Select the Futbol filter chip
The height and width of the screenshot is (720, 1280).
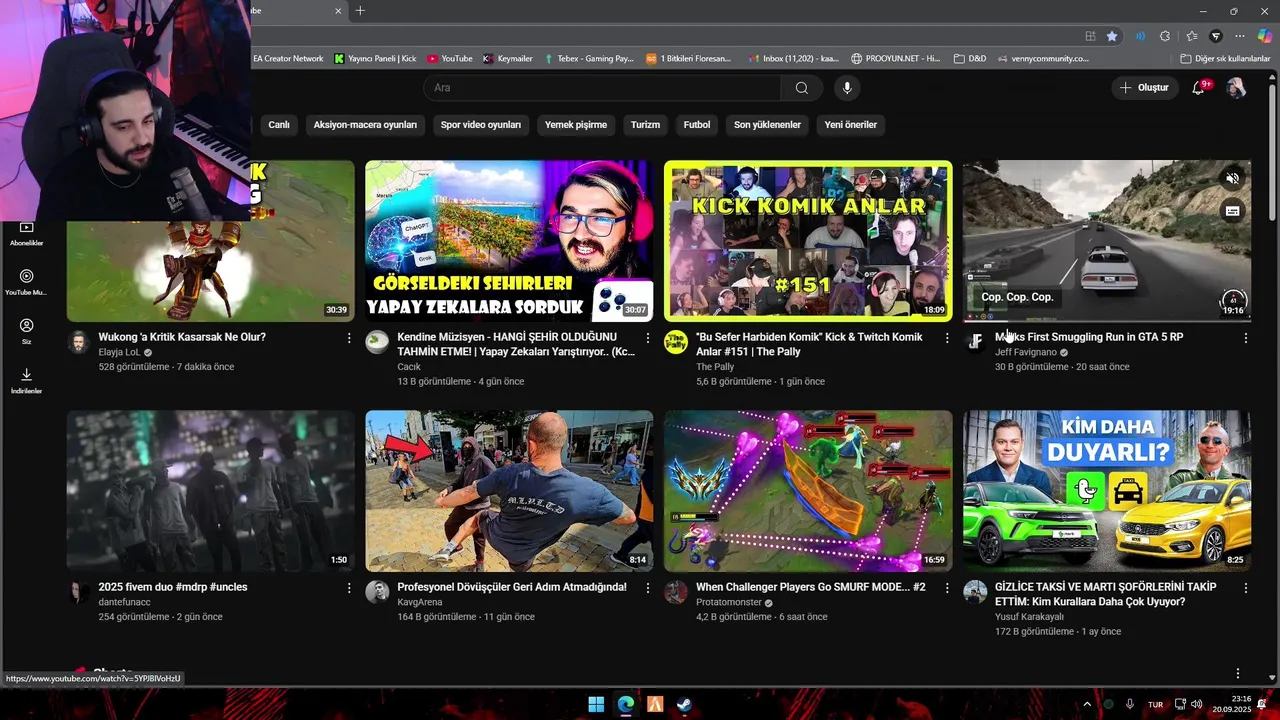pos(697,125)
